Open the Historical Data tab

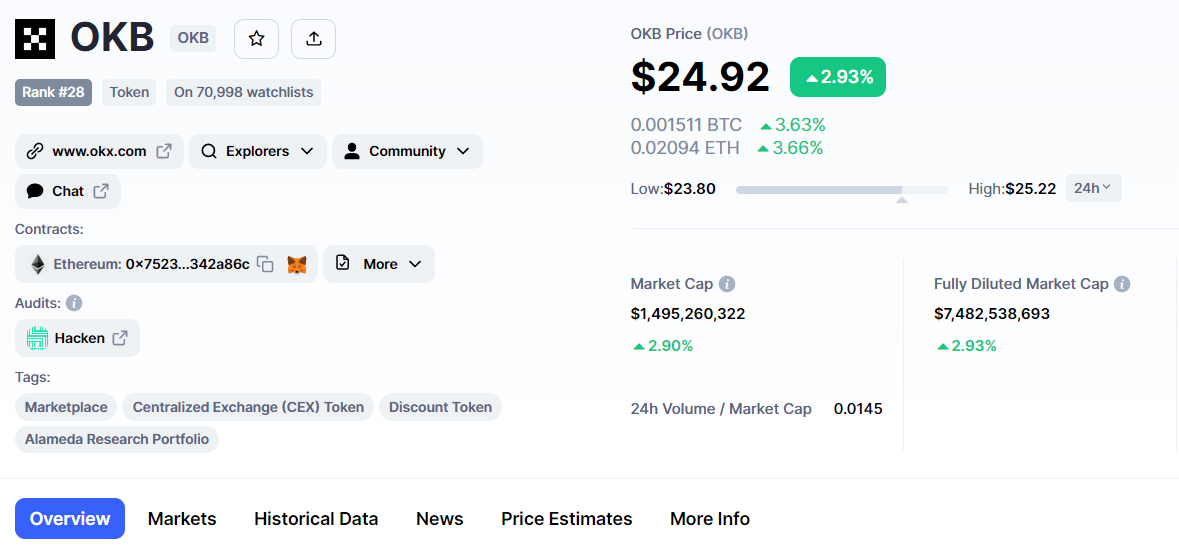click(x=316, y=519)
